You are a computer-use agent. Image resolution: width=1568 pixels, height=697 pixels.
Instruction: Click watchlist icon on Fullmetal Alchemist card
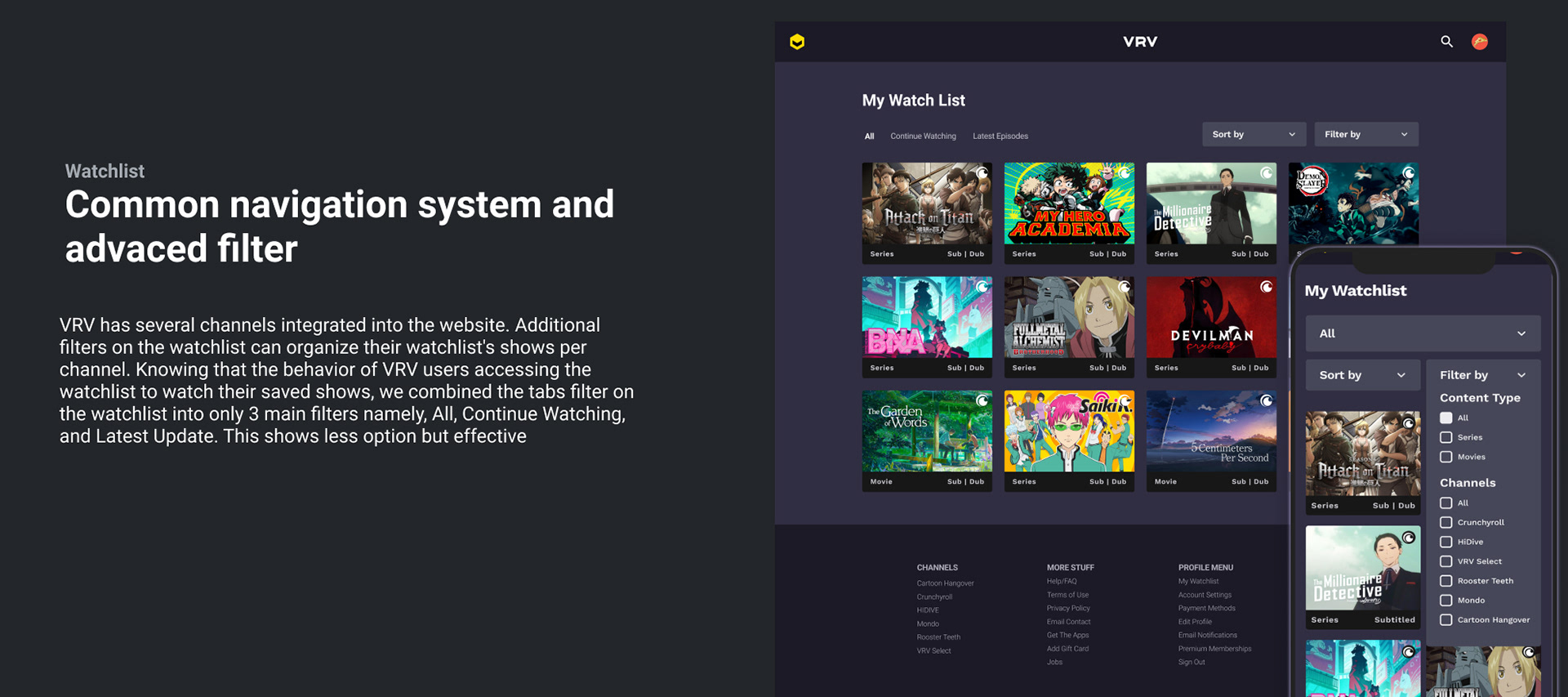[x=1124, y=287]
